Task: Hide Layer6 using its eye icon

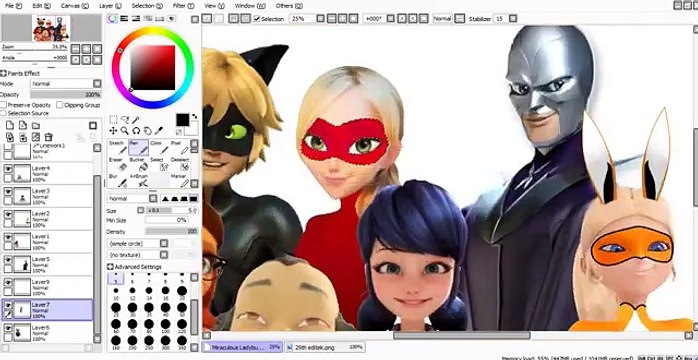Action: (x=8, y=328)
